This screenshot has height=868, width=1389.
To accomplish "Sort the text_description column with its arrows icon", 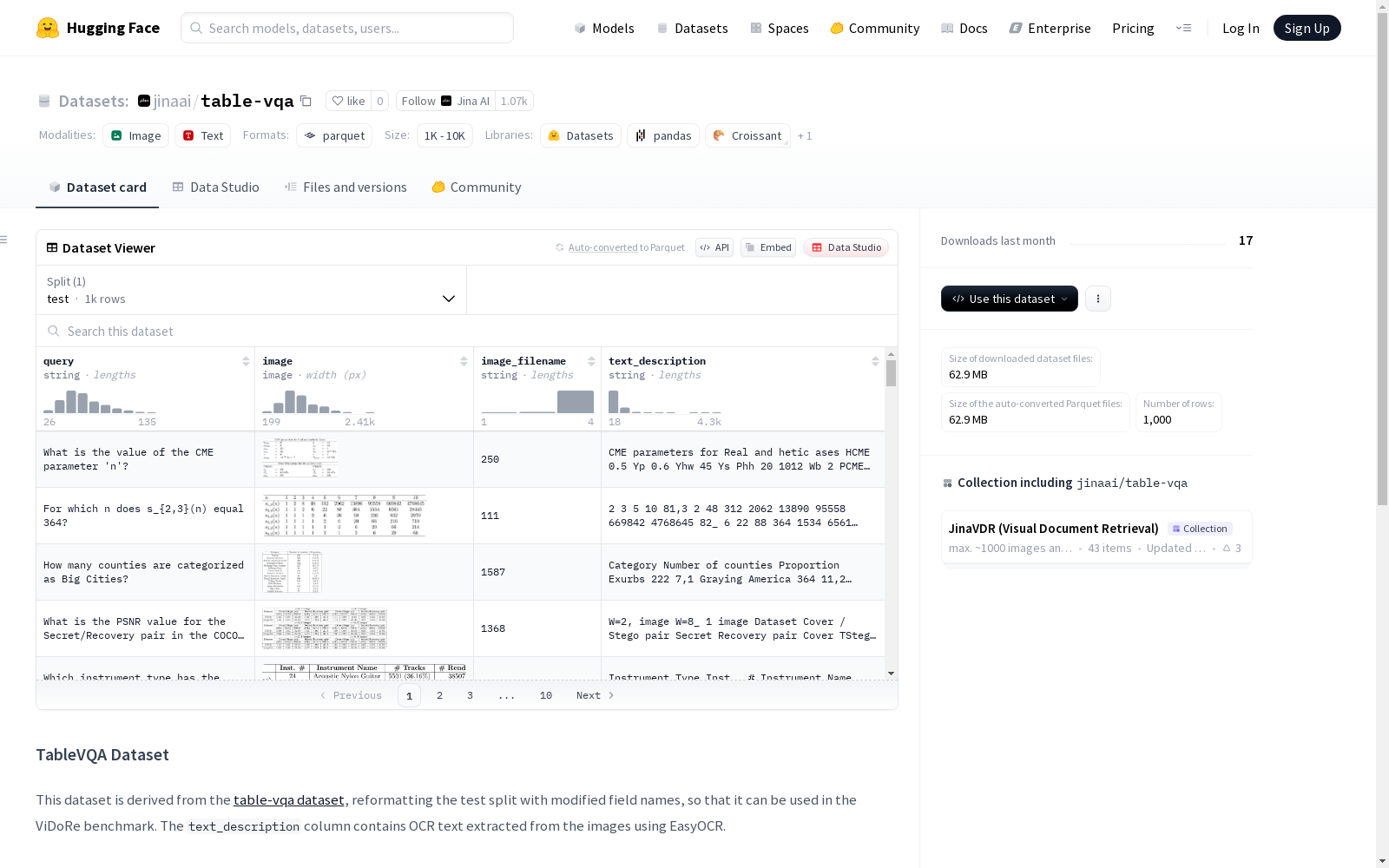I will click(875, 361).
